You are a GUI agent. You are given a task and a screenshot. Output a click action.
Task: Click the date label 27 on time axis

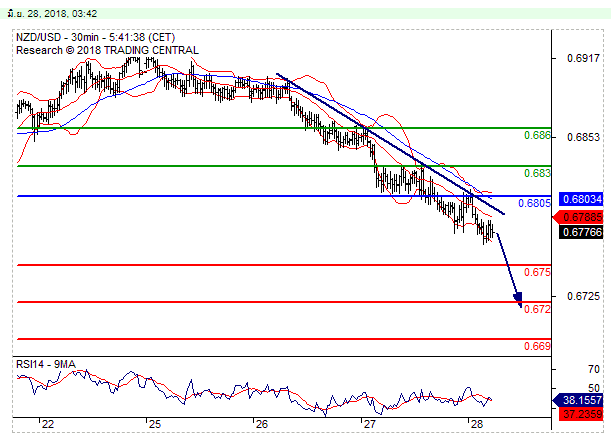coord(369,424)
